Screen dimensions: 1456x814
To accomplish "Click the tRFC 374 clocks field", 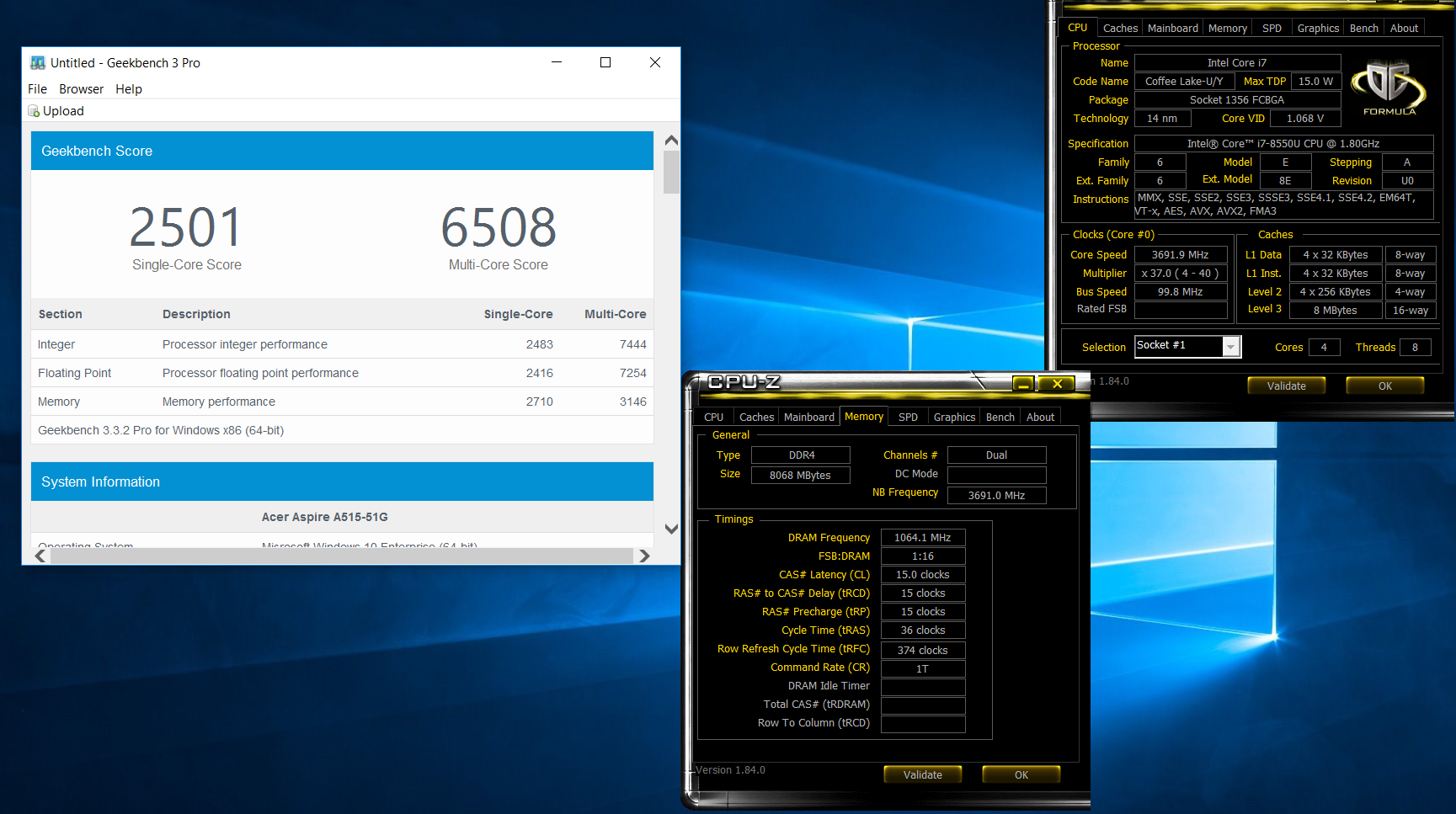I will (923, 651).
